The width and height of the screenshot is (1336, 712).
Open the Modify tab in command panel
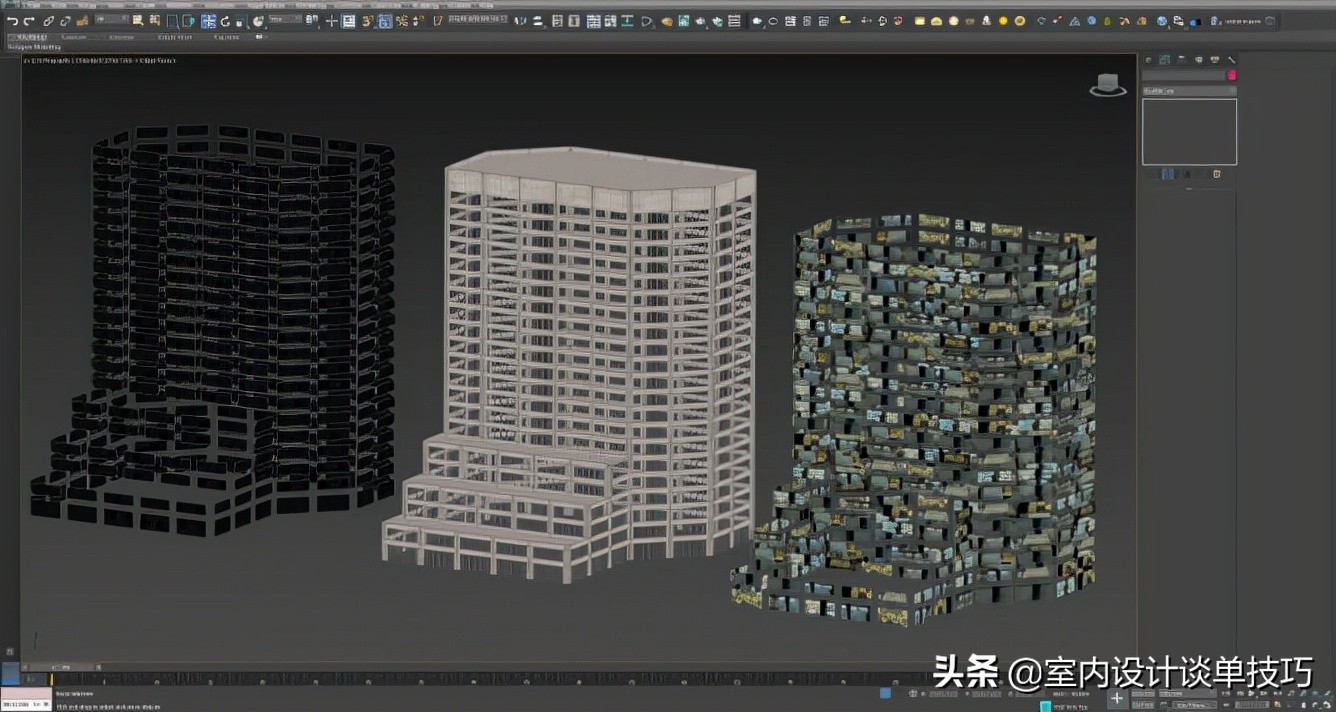1165,60
